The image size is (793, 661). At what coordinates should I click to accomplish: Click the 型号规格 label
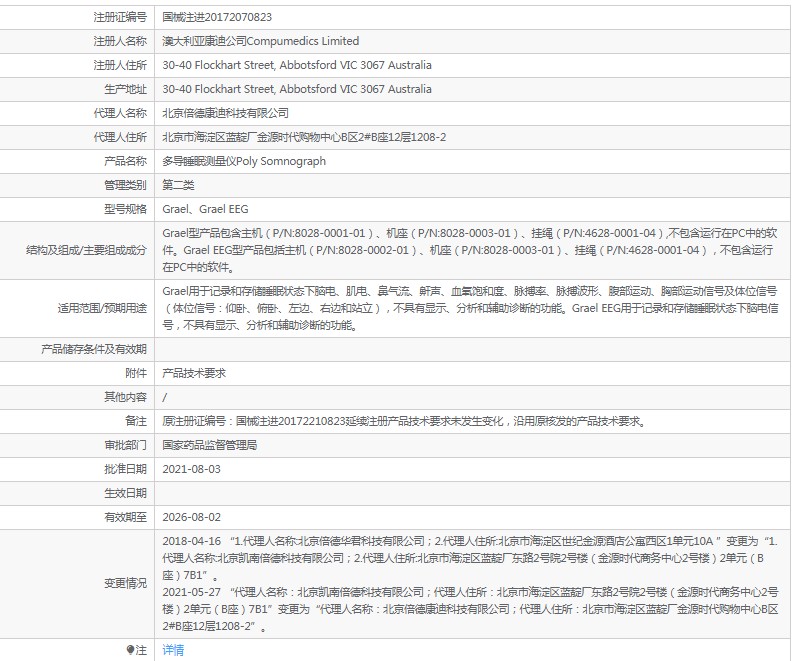(125, 209)
